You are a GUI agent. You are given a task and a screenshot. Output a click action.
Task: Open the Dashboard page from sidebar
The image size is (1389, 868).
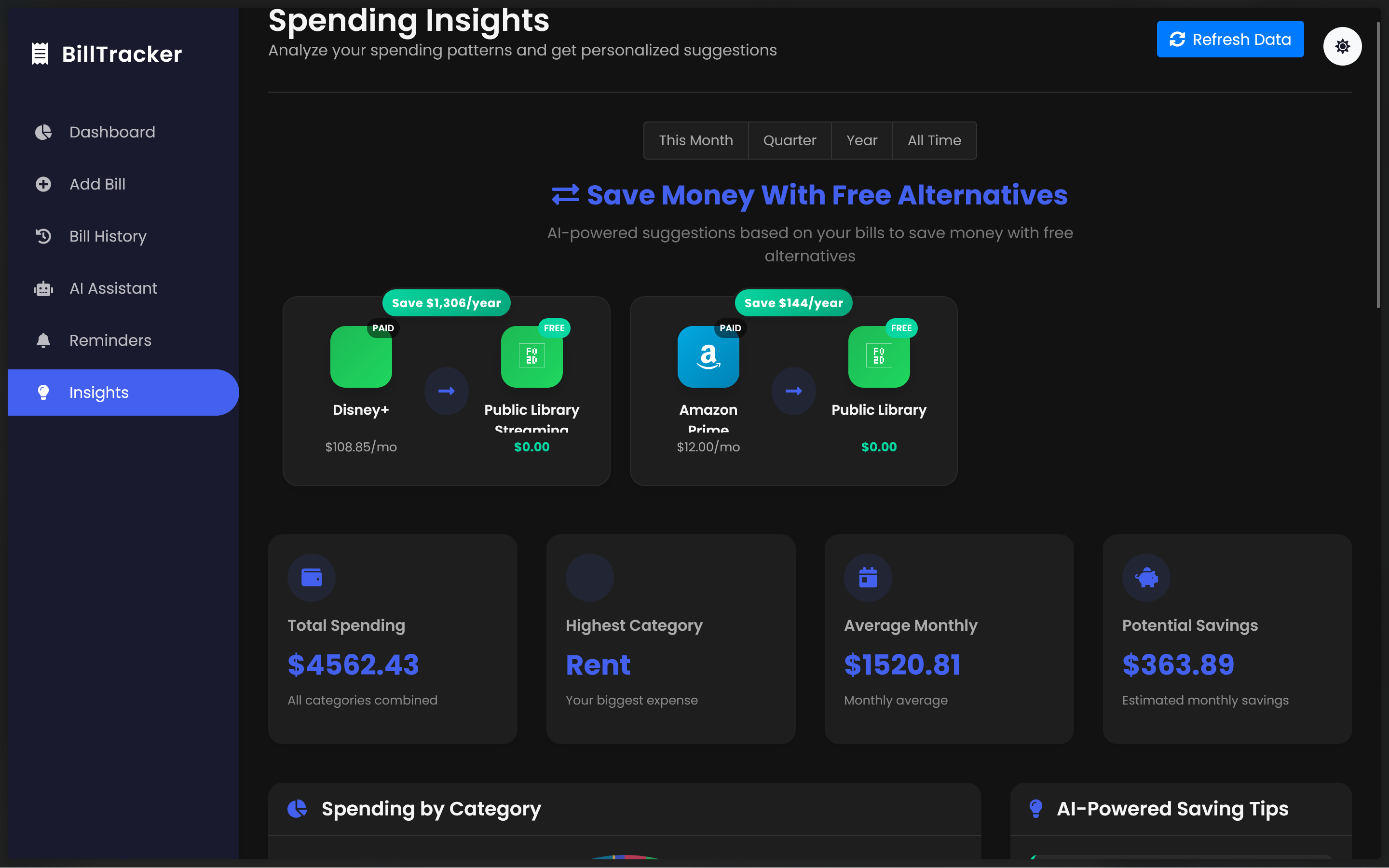coord(112,132)
